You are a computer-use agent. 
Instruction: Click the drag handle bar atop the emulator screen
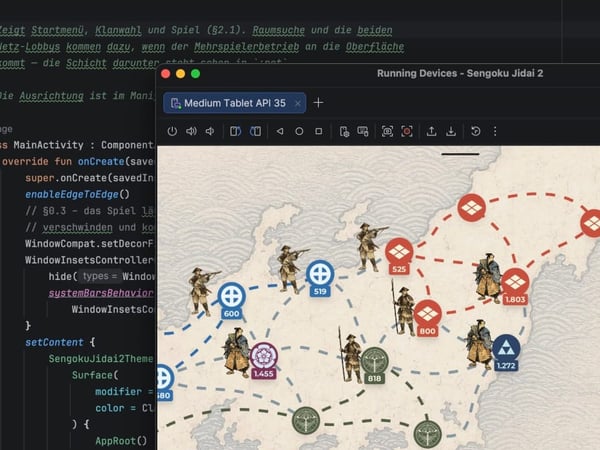(x=460, y=154)
